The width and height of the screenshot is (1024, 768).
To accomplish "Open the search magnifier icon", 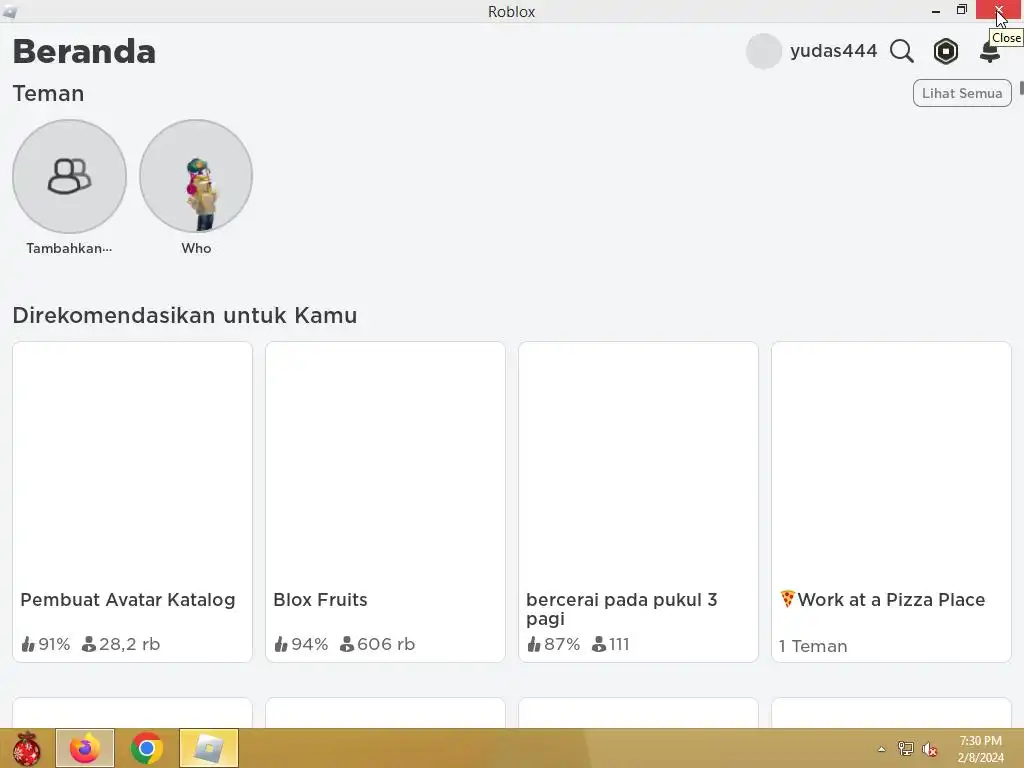I will pyautogui.click(x=901, y=51).
